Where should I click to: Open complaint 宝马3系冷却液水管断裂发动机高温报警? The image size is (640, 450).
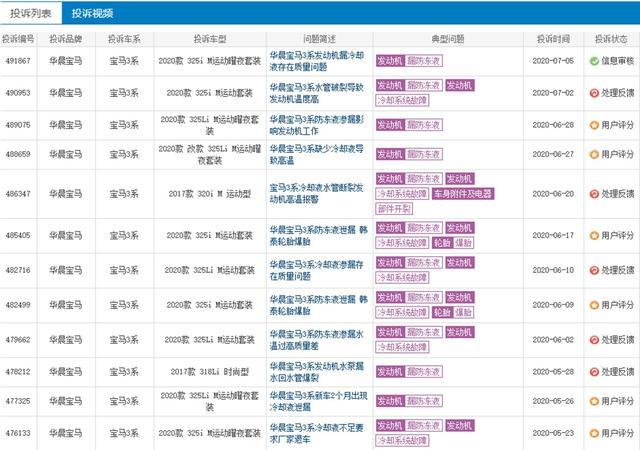pyautogui.click(x=317, y=194)
